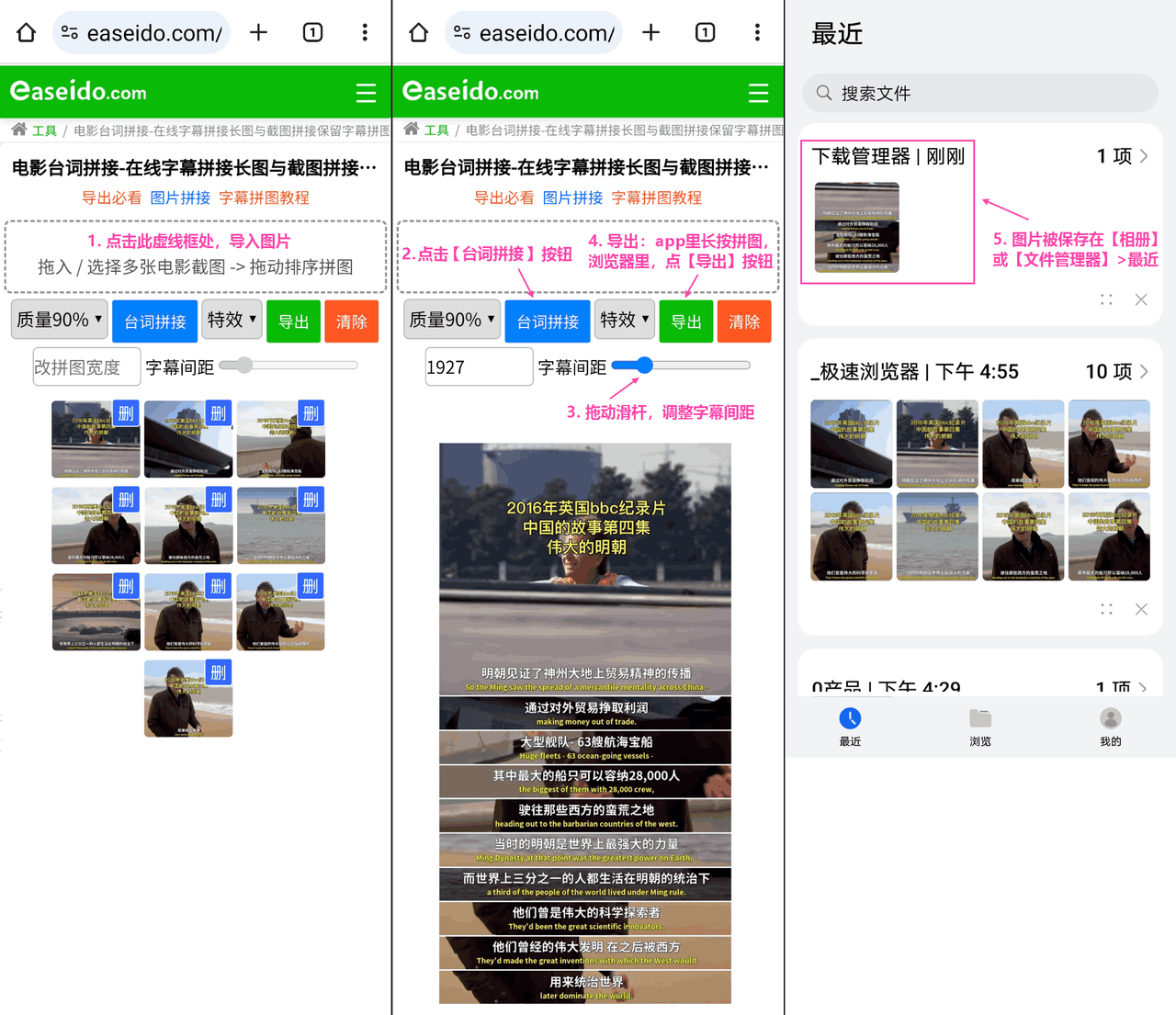Click breadcrumb home icon in left panel
The image size is (1176, 1015).
(18, 130)
